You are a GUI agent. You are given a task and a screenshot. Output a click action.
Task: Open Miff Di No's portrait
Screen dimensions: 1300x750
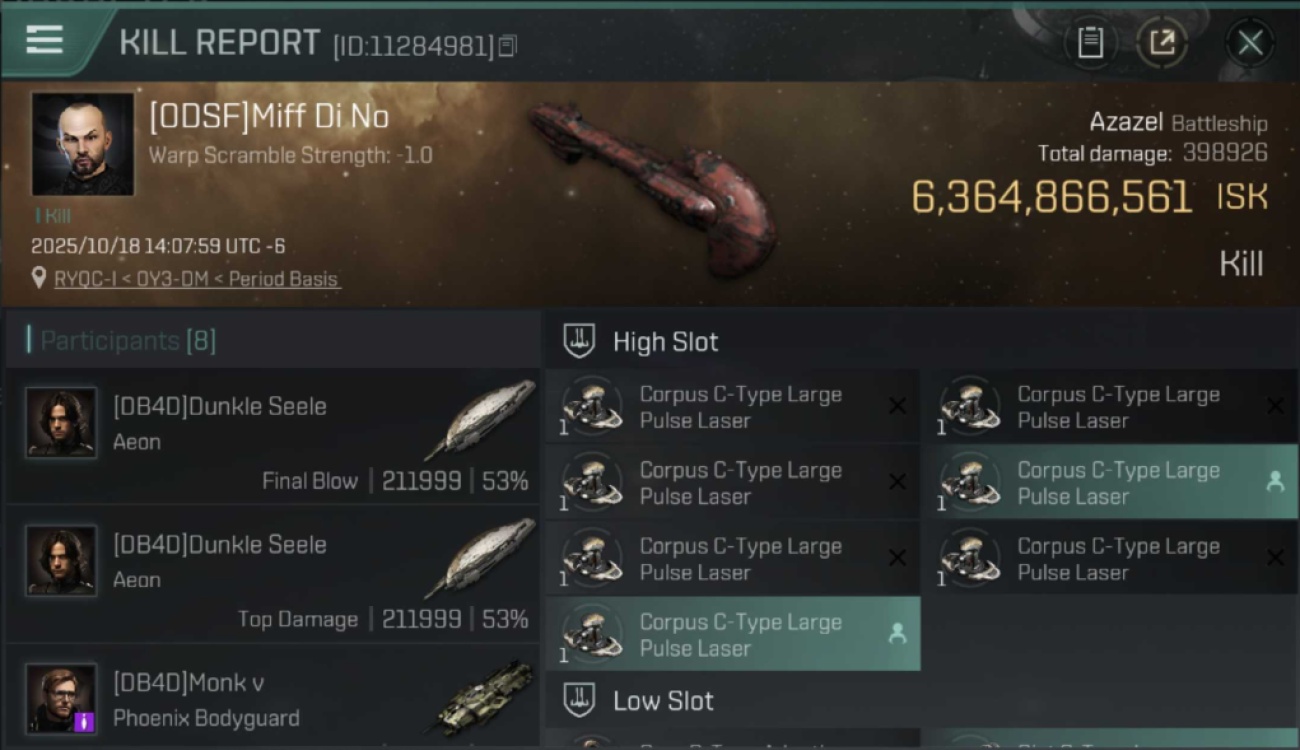point(82,144)
